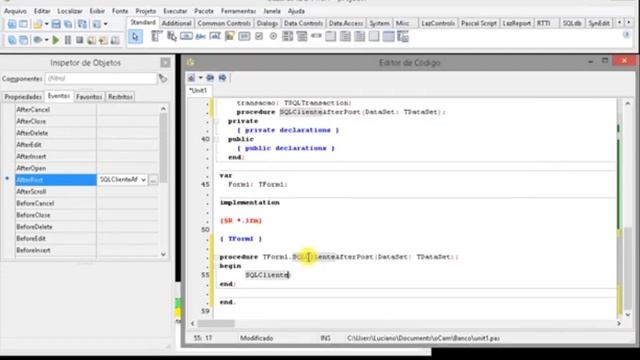
Task: Clear the Object Inspector component filter
Action: click(x=163, y=78)
